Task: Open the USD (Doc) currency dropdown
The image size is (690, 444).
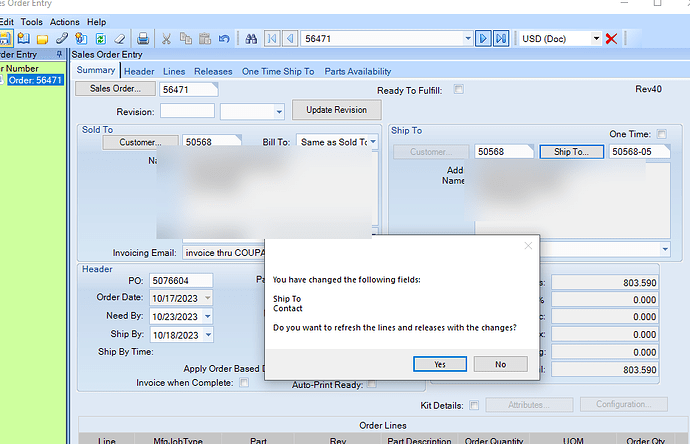Action: pos(596,39)
